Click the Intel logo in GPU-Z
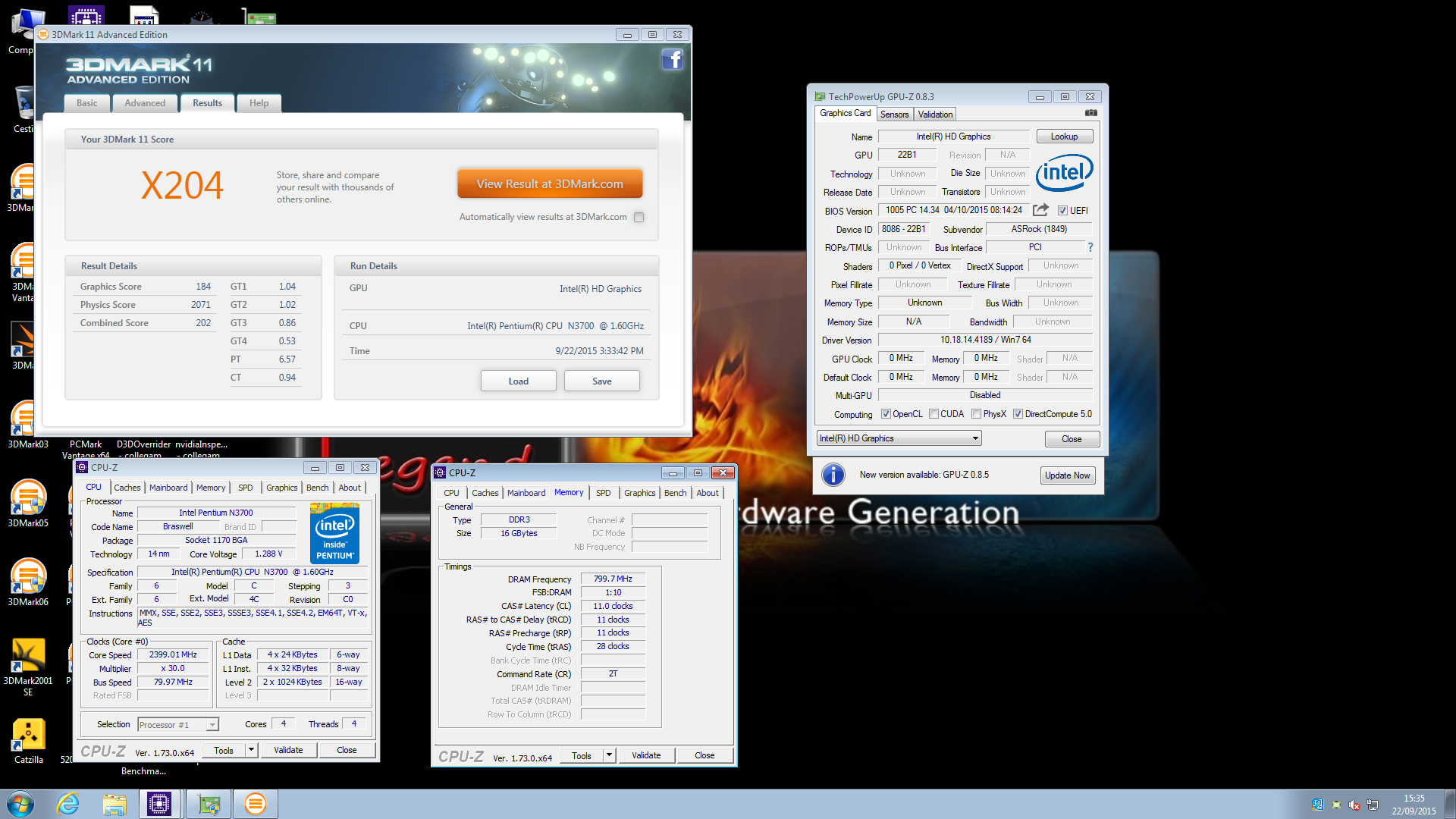 (1064, 173)
